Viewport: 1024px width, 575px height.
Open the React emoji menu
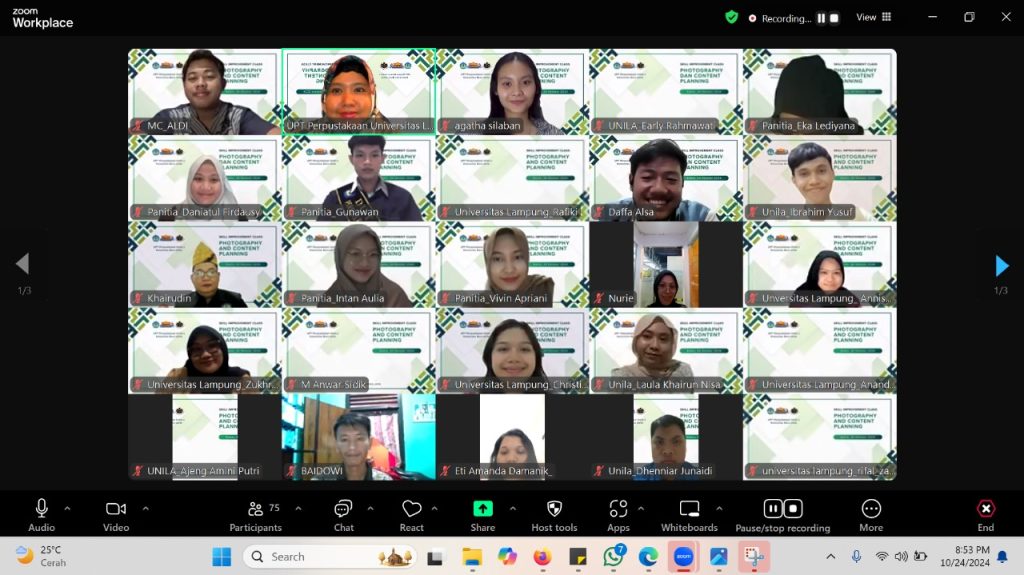[411, 509]
